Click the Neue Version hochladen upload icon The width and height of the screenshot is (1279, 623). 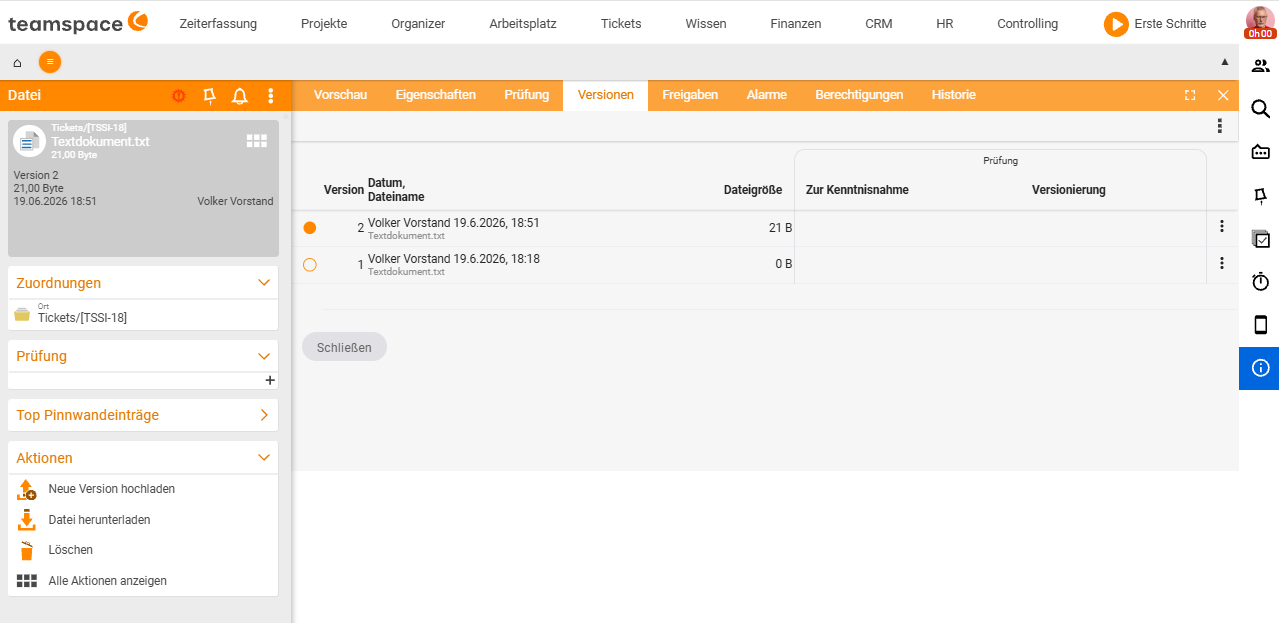[x=27, y=489]
